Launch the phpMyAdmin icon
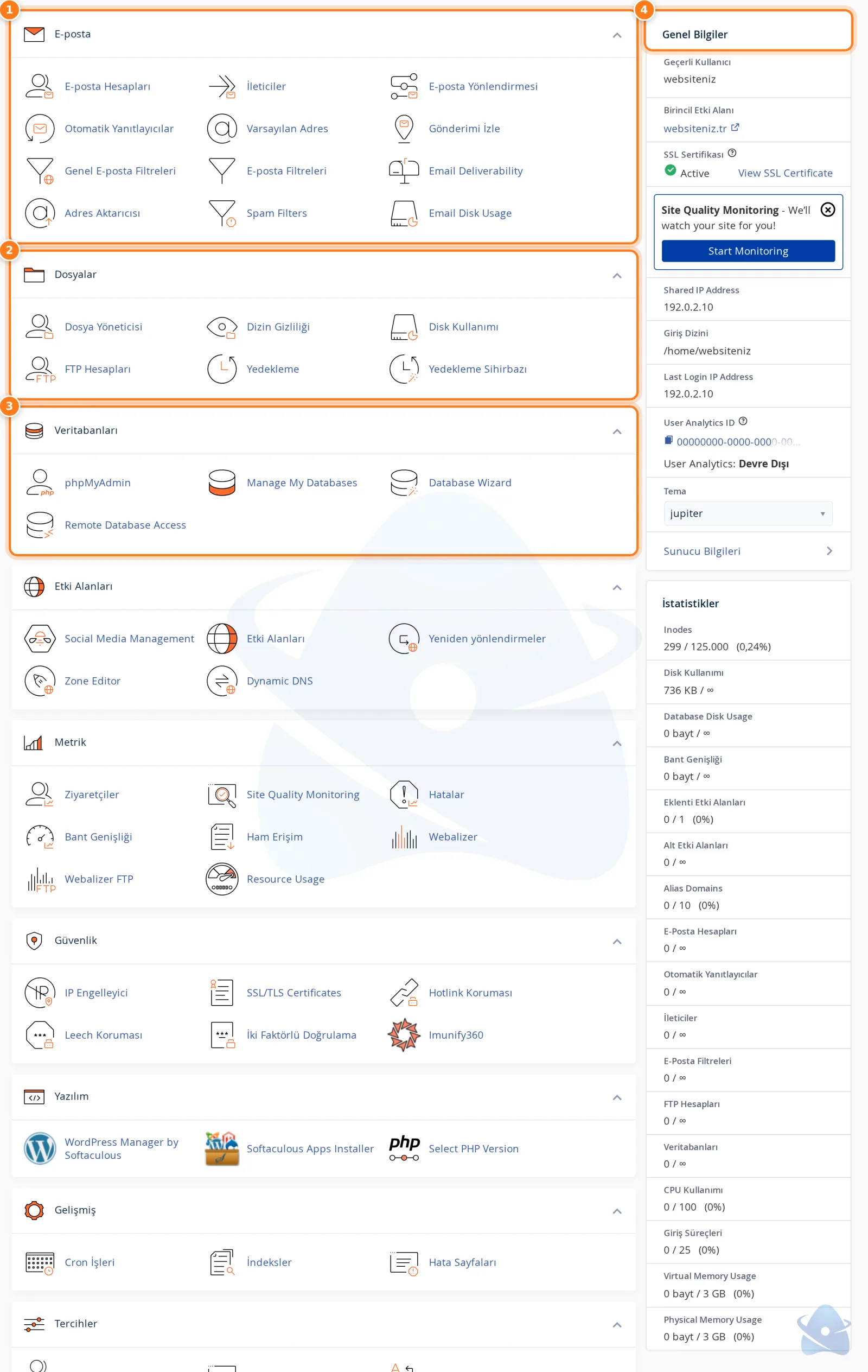 click(x=39, y=482)
